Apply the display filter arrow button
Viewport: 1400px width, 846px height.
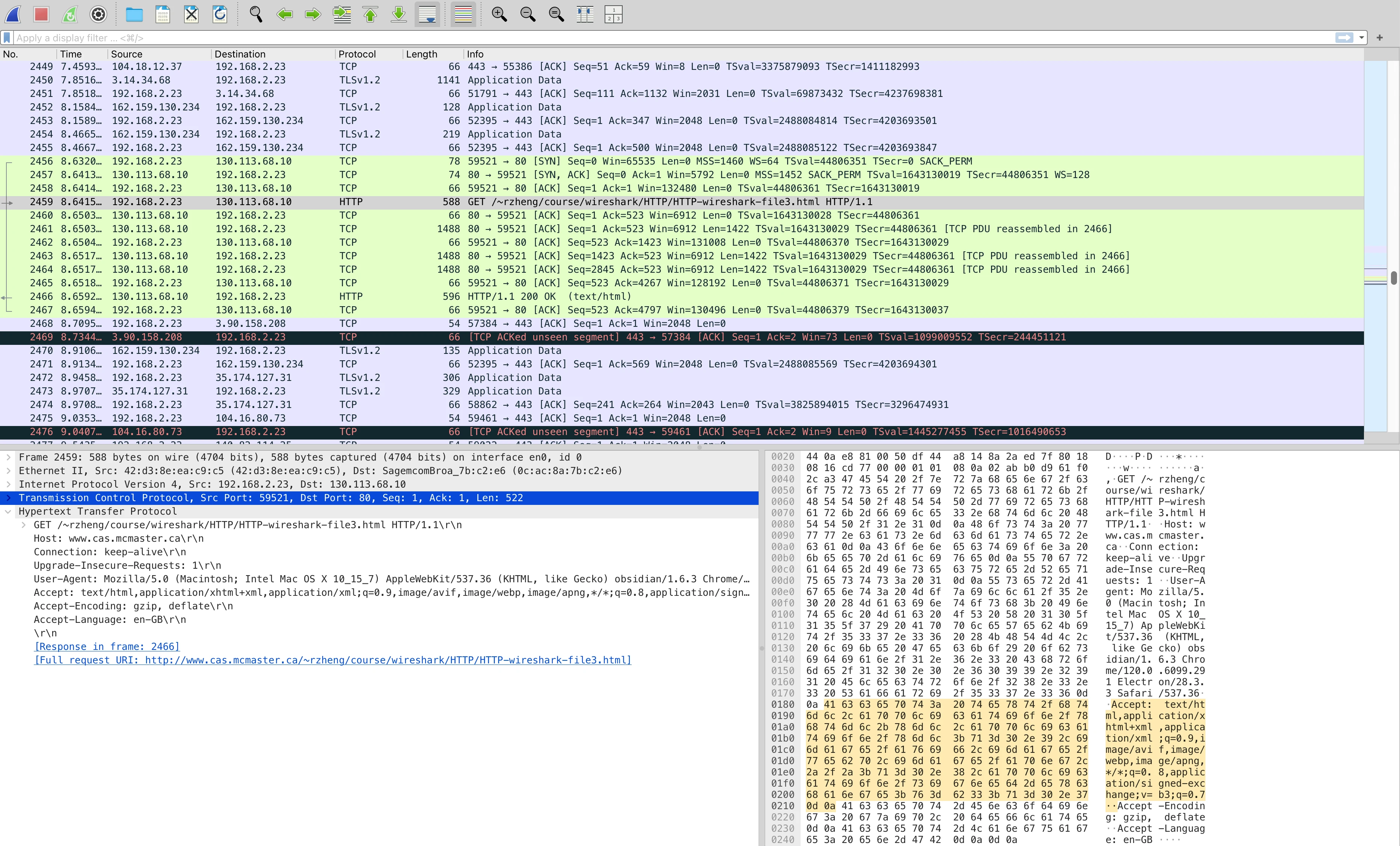pyautogui.click(x=1344, y=38)
